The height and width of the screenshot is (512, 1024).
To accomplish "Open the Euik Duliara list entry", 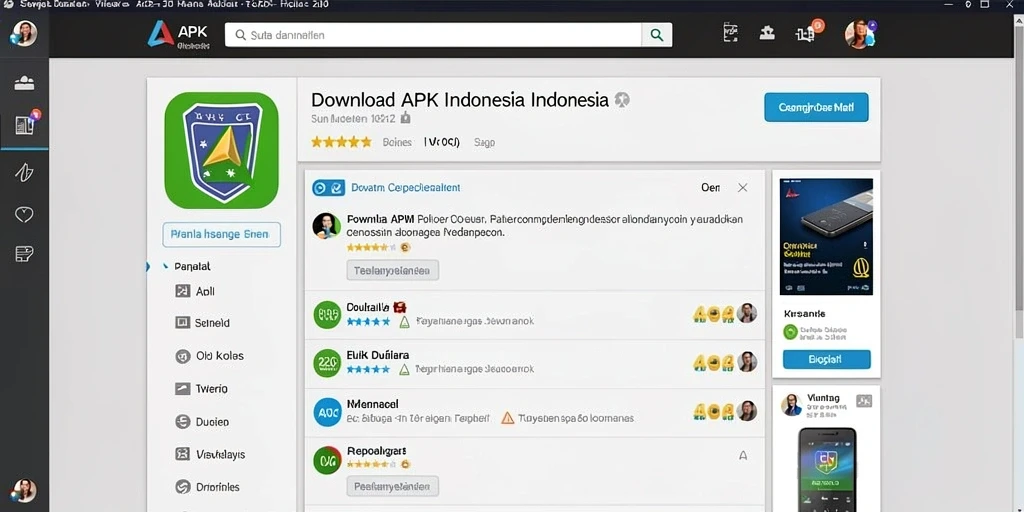I will [534, 363].
